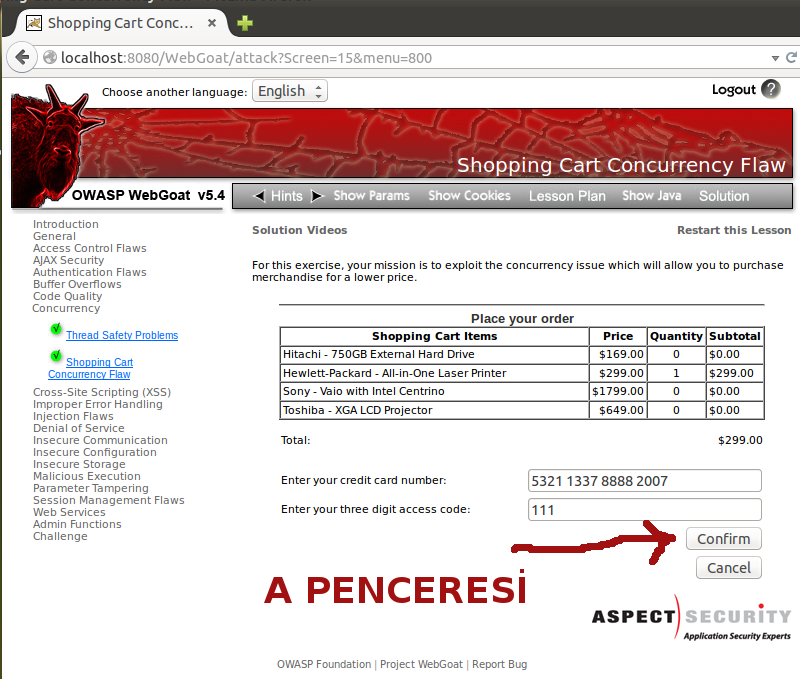Close the Shopping Cart Conc... tab
800x679 pixels.
tap(212, 23)
